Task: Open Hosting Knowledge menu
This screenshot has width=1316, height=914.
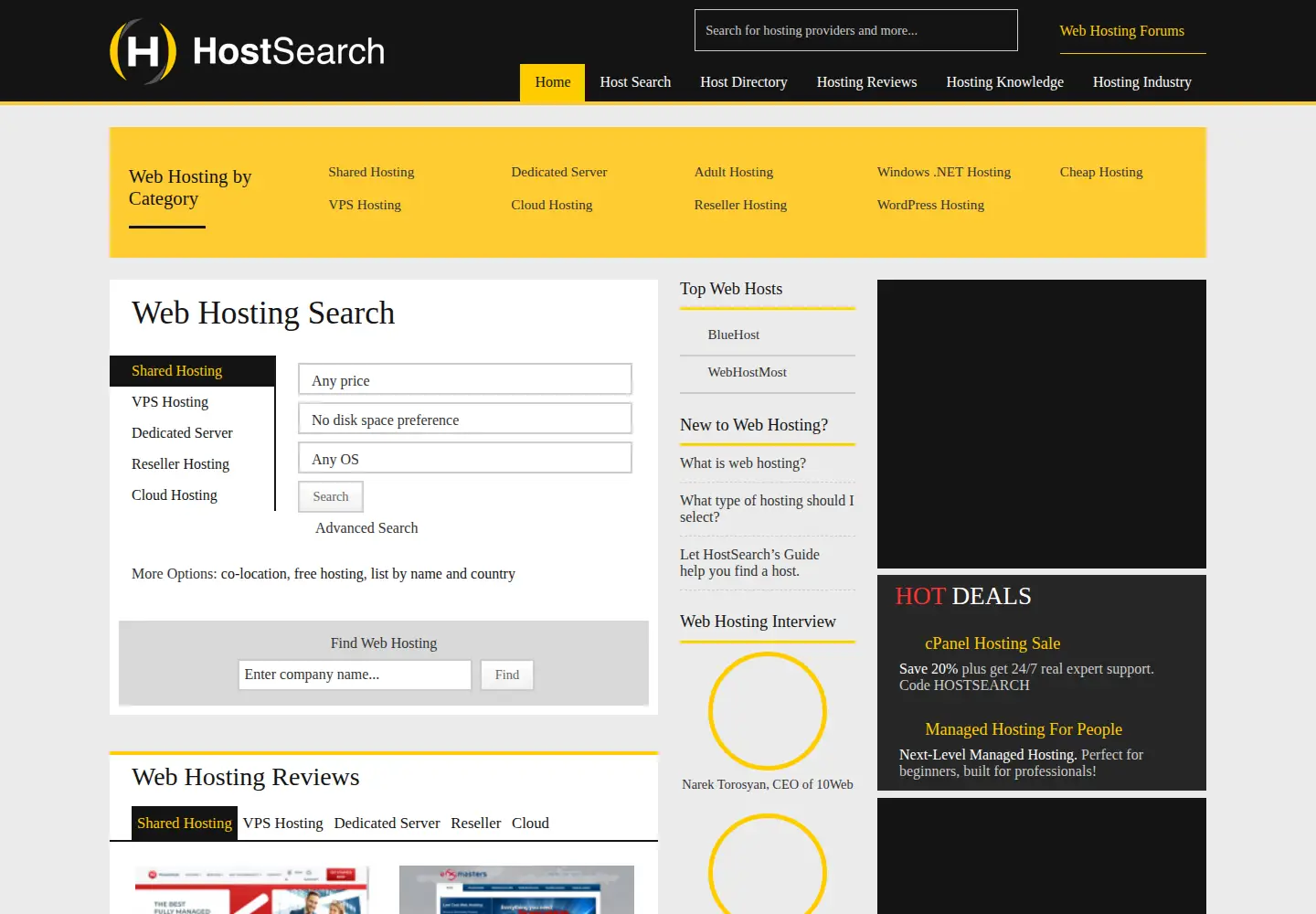Action: pos(1004,82)
